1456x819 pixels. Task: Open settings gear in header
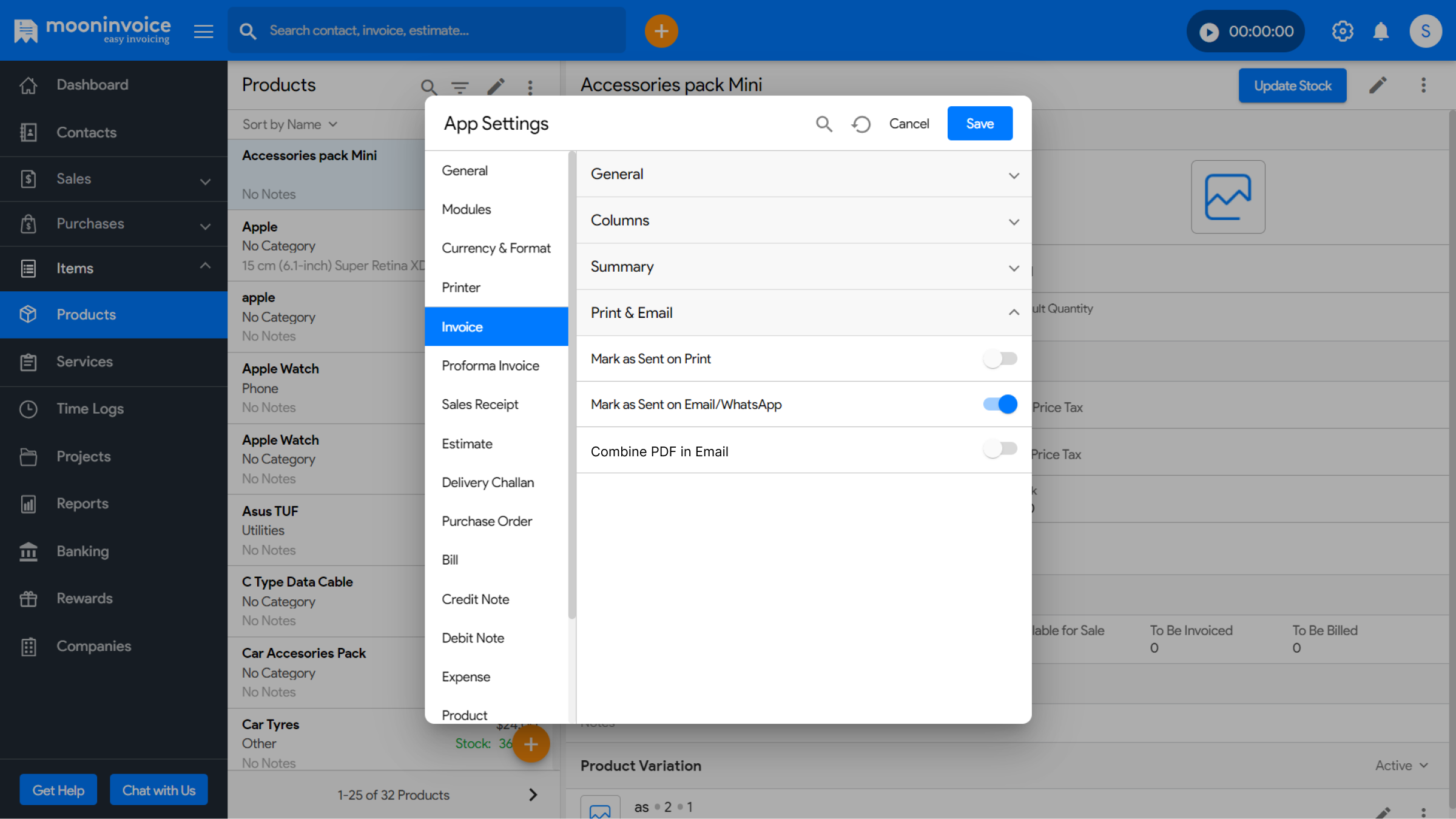coord(1343,31)
